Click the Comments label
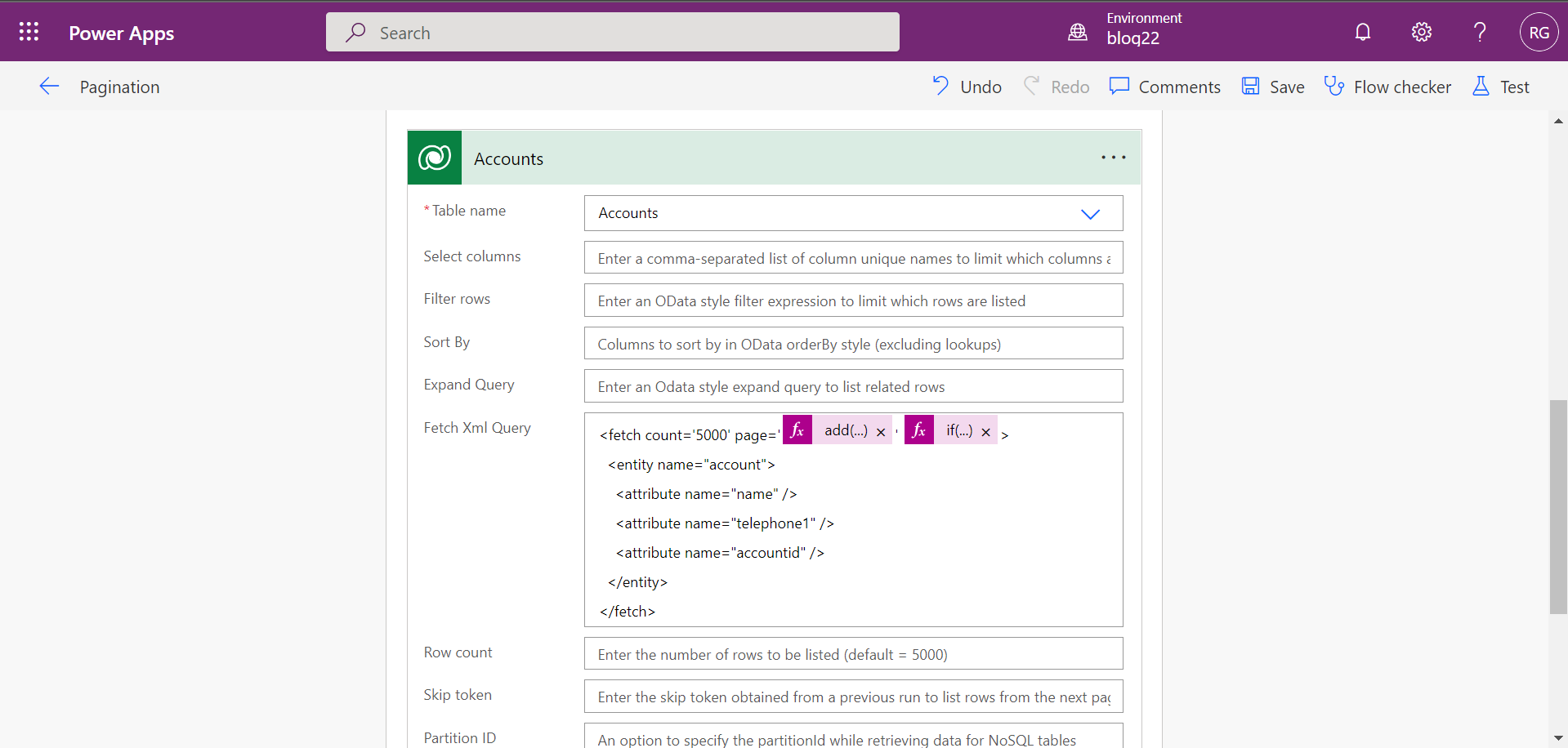 (x=1179, y=87)
